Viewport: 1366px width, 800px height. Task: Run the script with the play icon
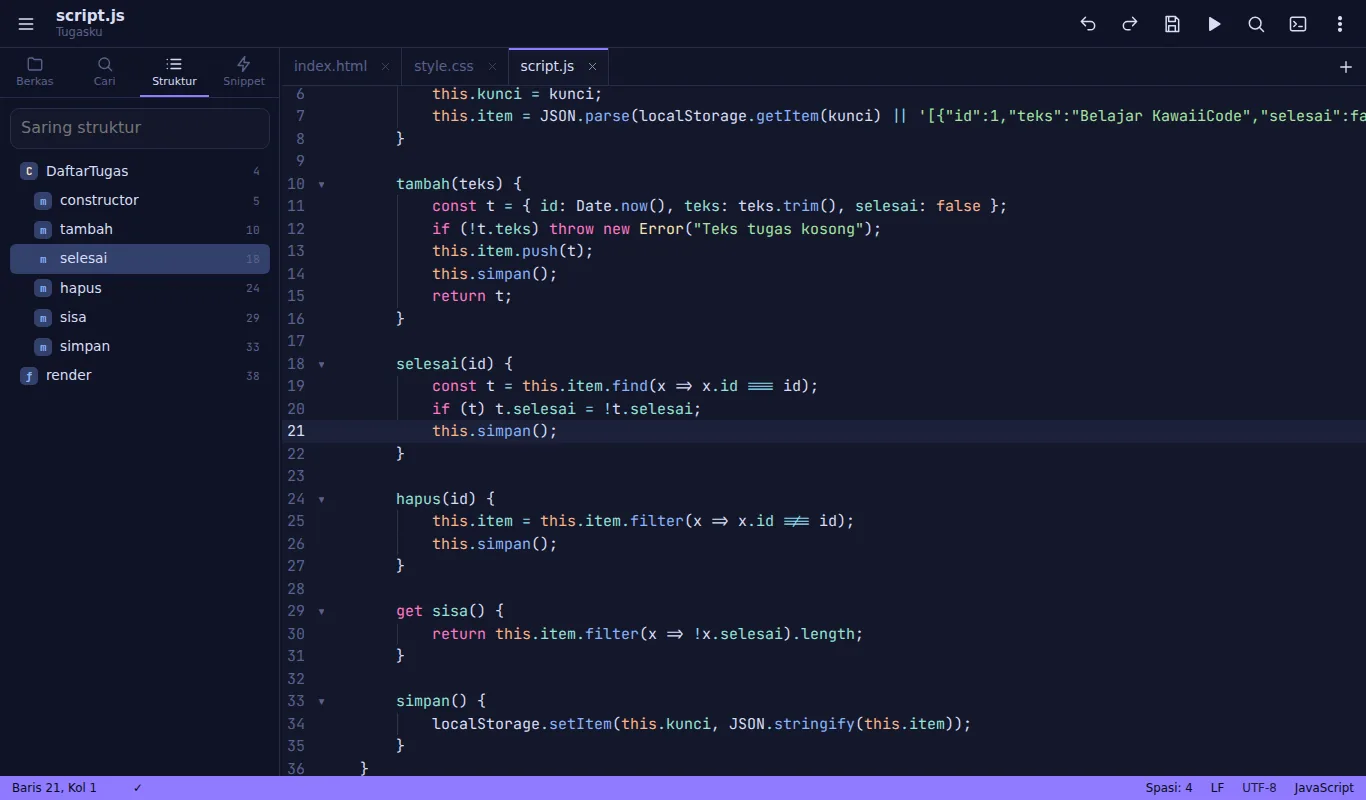point(1214,24)
